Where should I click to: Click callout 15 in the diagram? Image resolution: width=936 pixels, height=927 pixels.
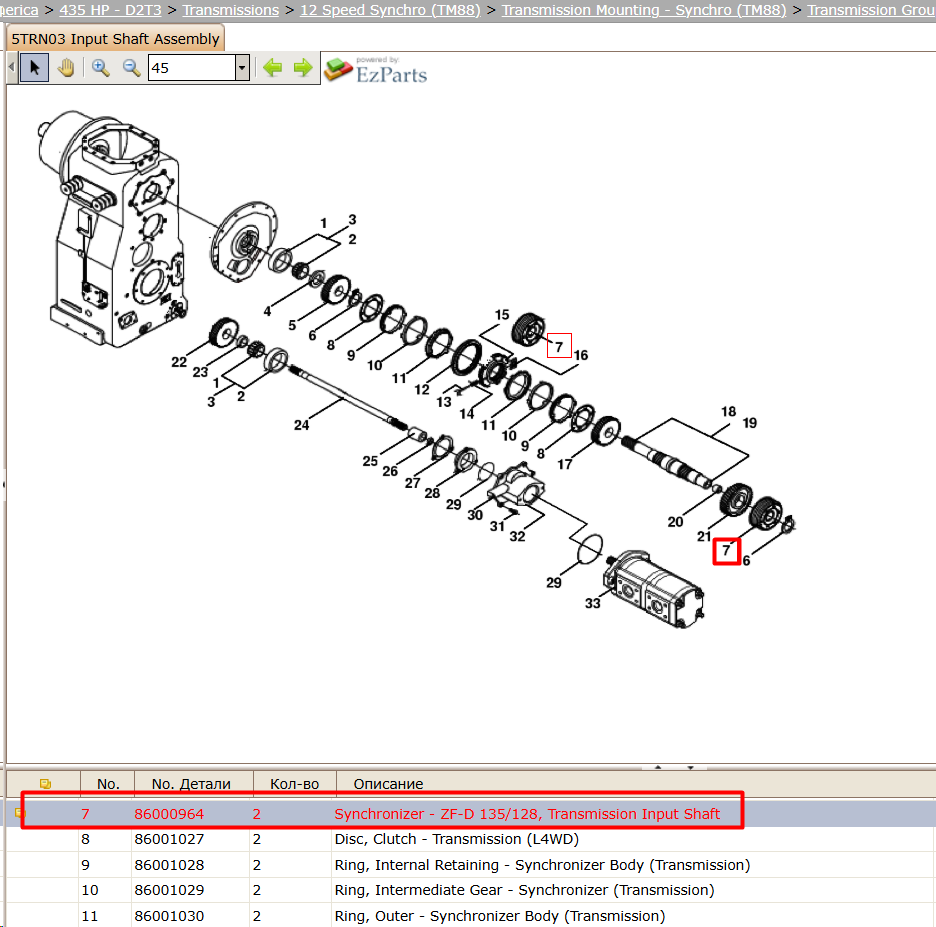coord(502,315)
